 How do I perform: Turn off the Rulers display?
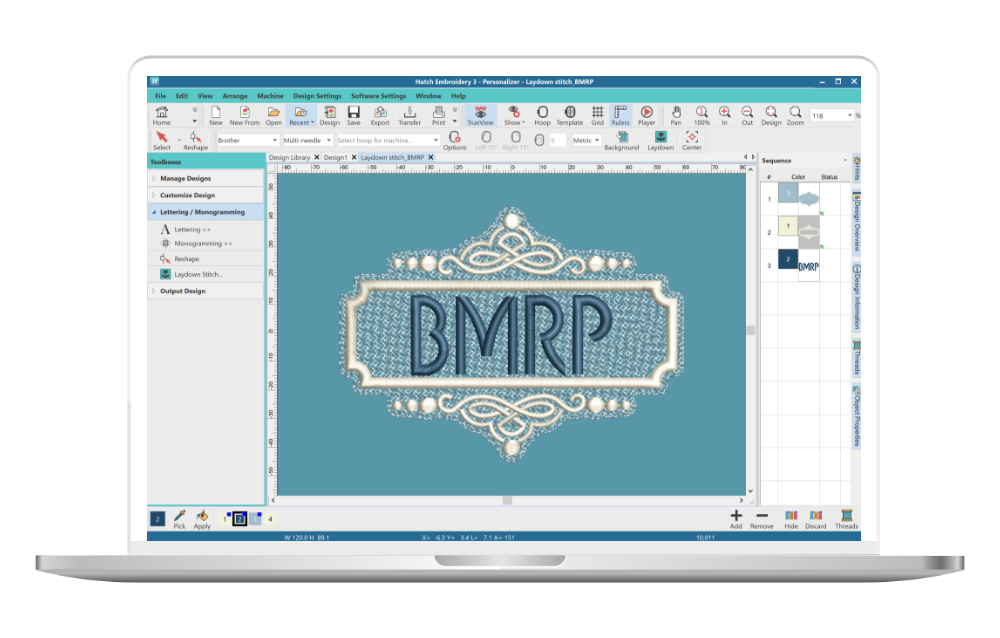click(620, 114)
